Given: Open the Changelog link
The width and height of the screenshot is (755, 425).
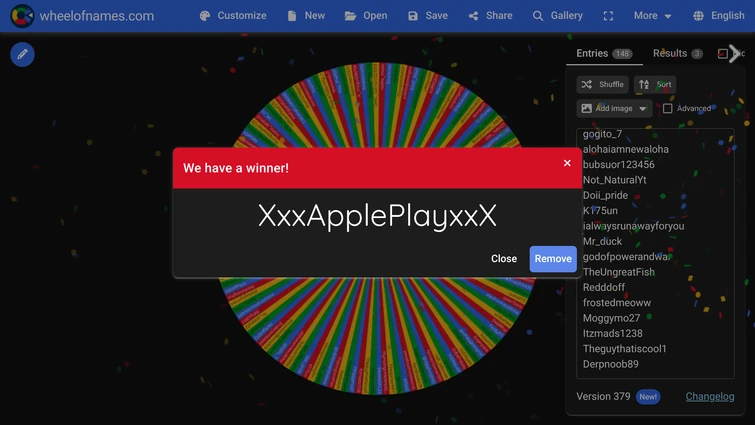Looking at the screenshot, I should [710, 397].
